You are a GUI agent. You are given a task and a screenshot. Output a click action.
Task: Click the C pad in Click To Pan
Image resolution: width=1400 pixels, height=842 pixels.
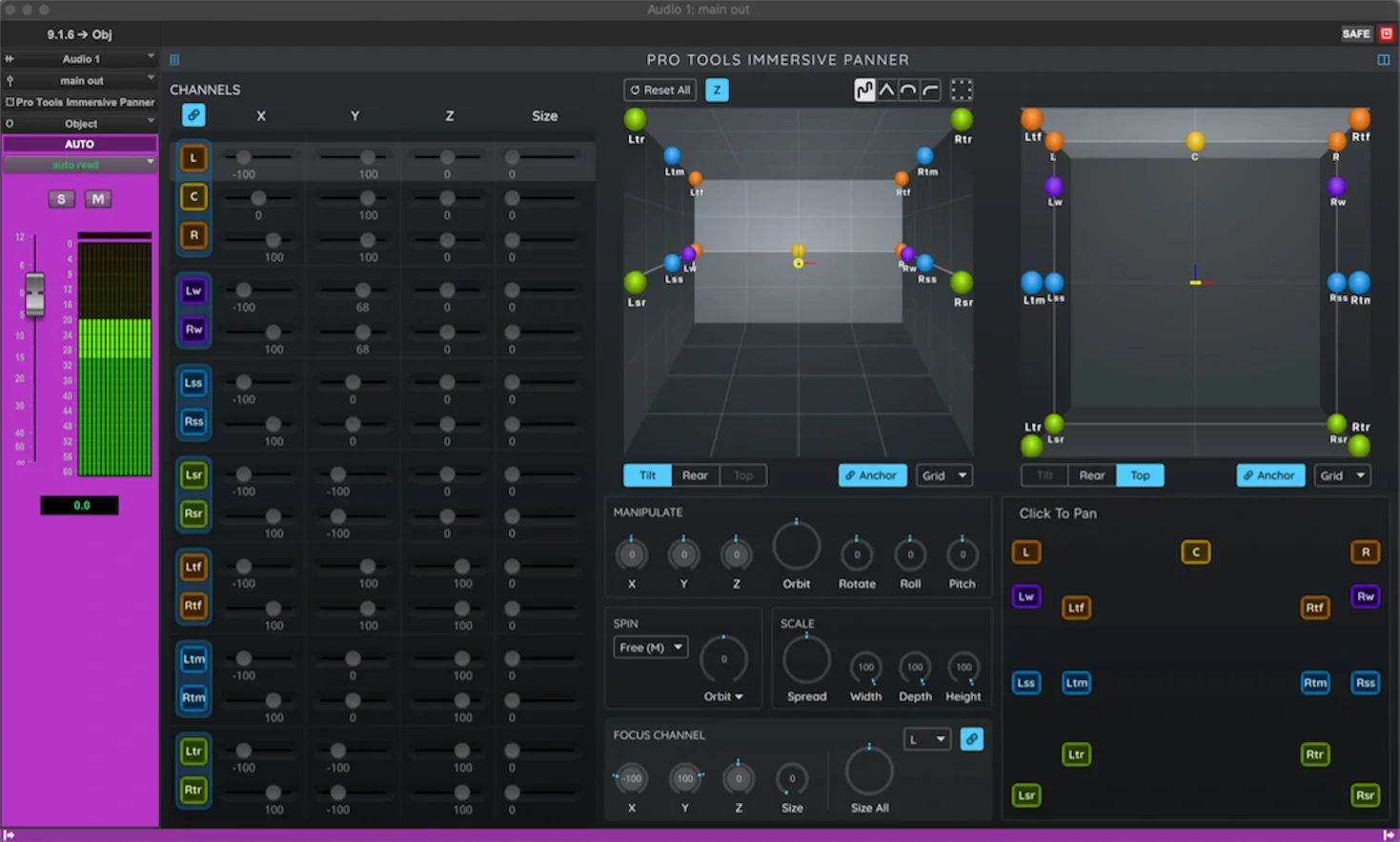[x=1196, y=551]
